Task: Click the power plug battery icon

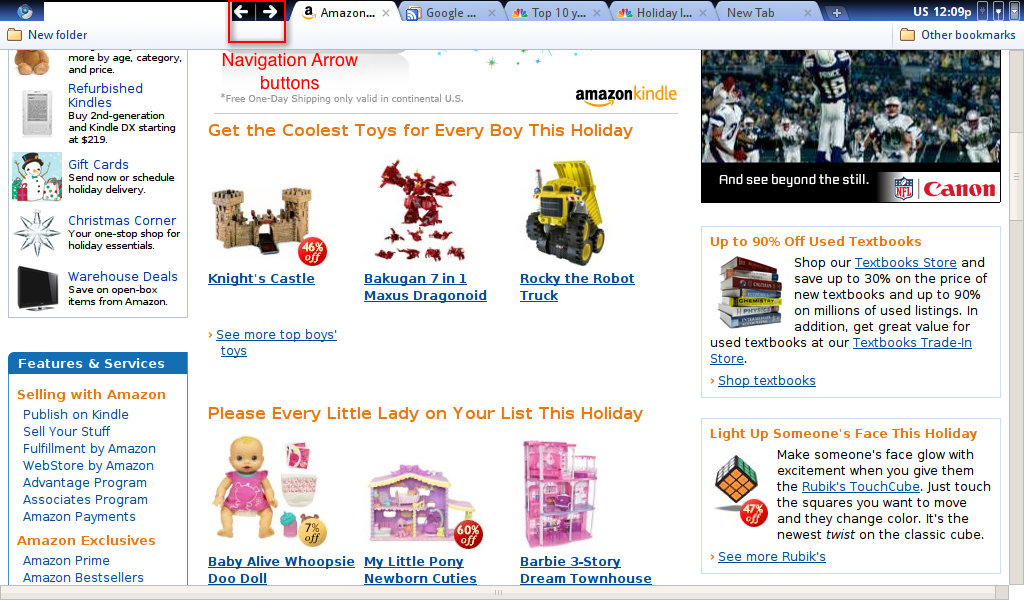Action: click(x=982, y=11)
